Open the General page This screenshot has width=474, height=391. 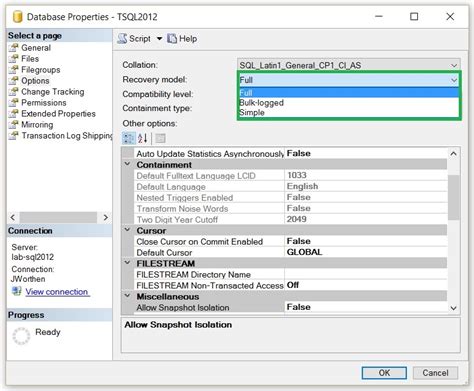pyautogui.click(x=36, y=48)
